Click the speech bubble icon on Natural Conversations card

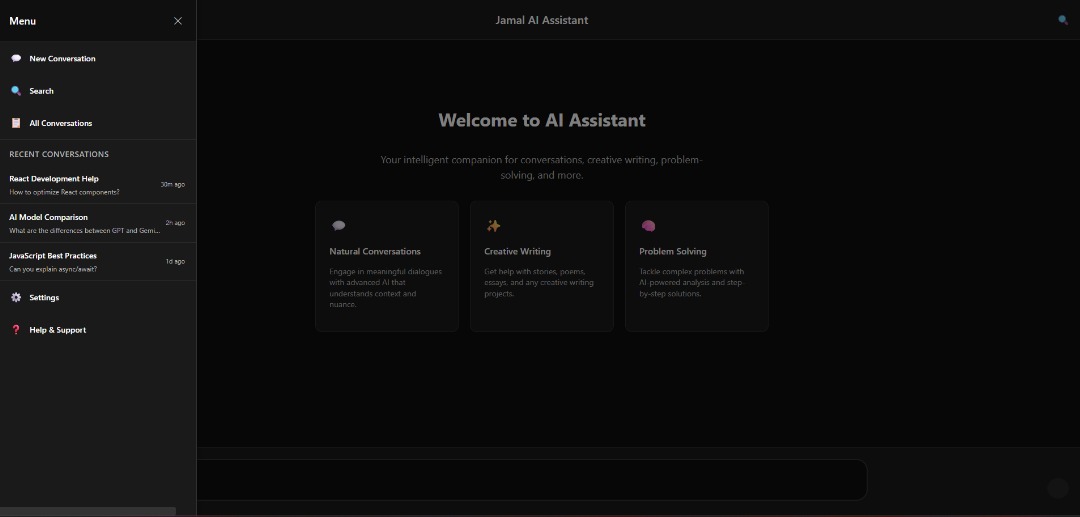pyautogui.click(x=338, y=226)
